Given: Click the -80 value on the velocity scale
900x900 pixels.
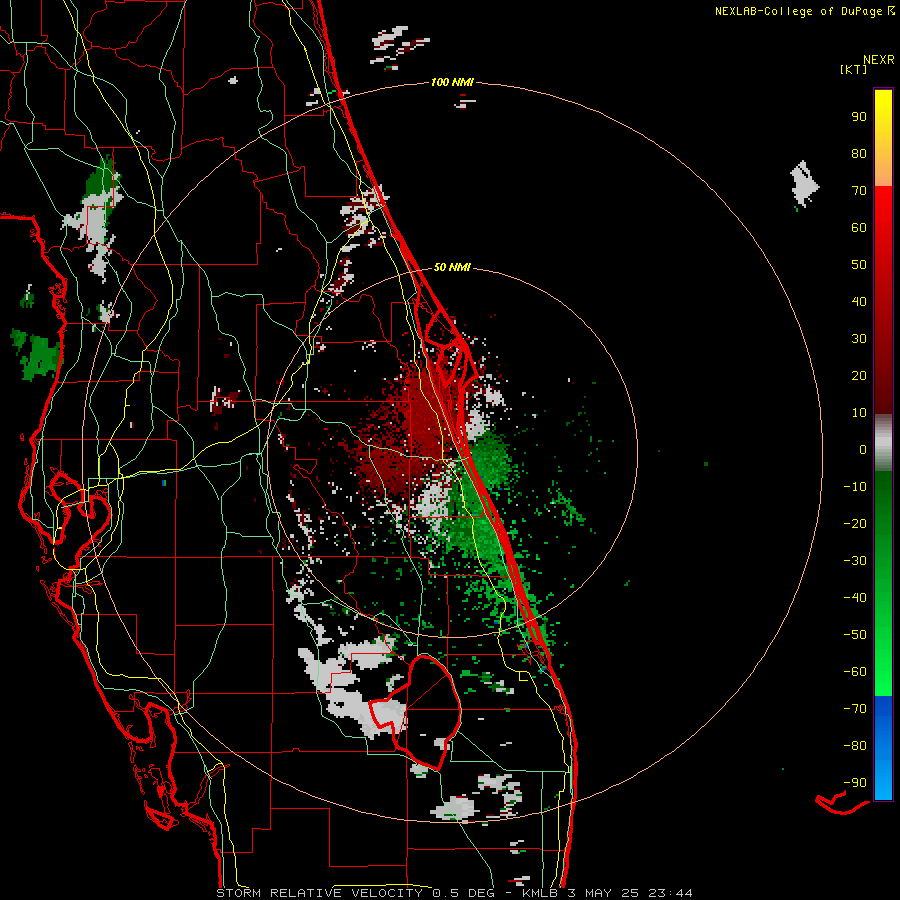Looking at the screenshot, I should click(x=855, y=746).
